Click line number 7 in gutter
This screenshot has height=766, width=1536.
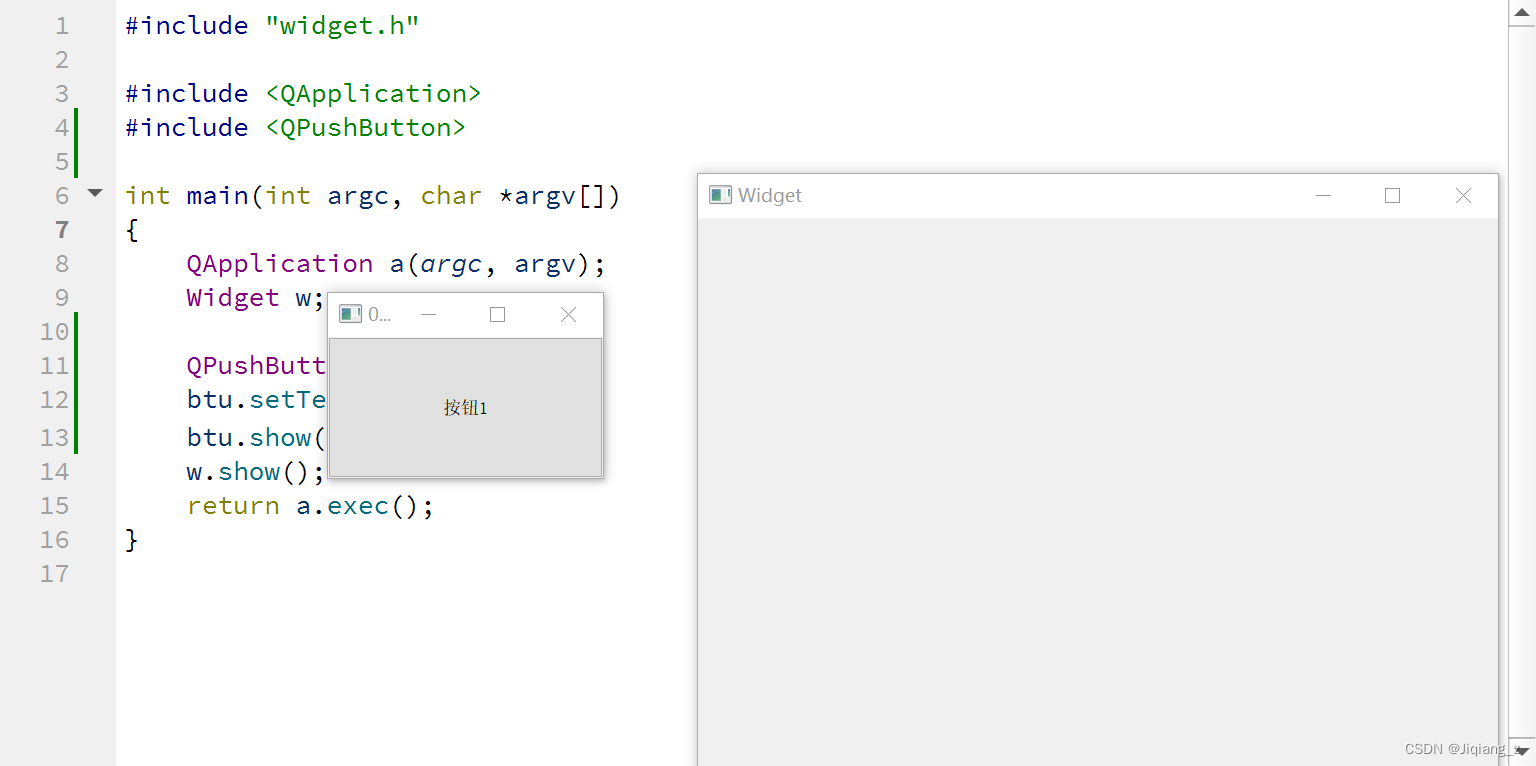click(x=62, y=229)
